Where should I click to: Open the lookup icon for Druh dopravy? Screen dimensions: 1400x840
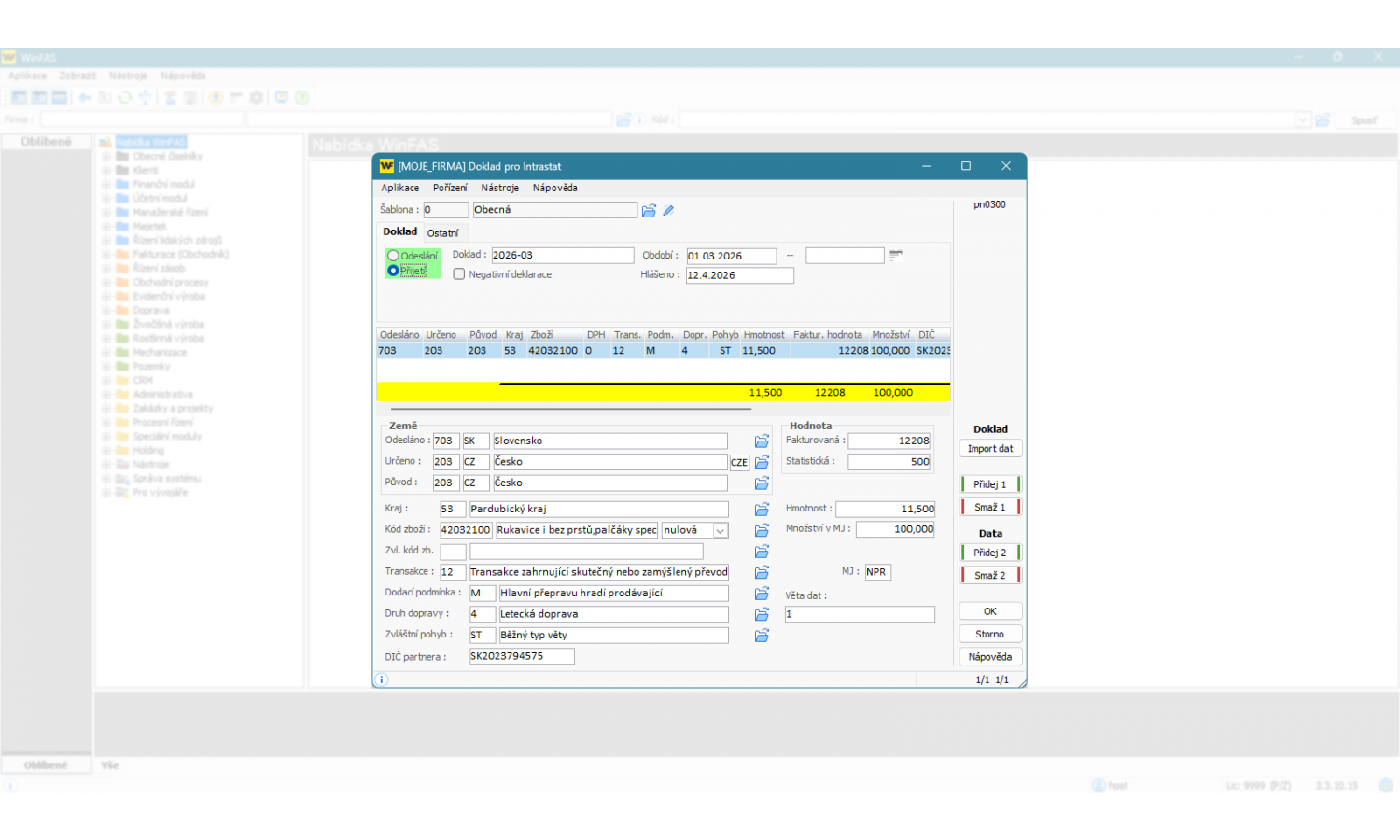click(x=762, y=615)
